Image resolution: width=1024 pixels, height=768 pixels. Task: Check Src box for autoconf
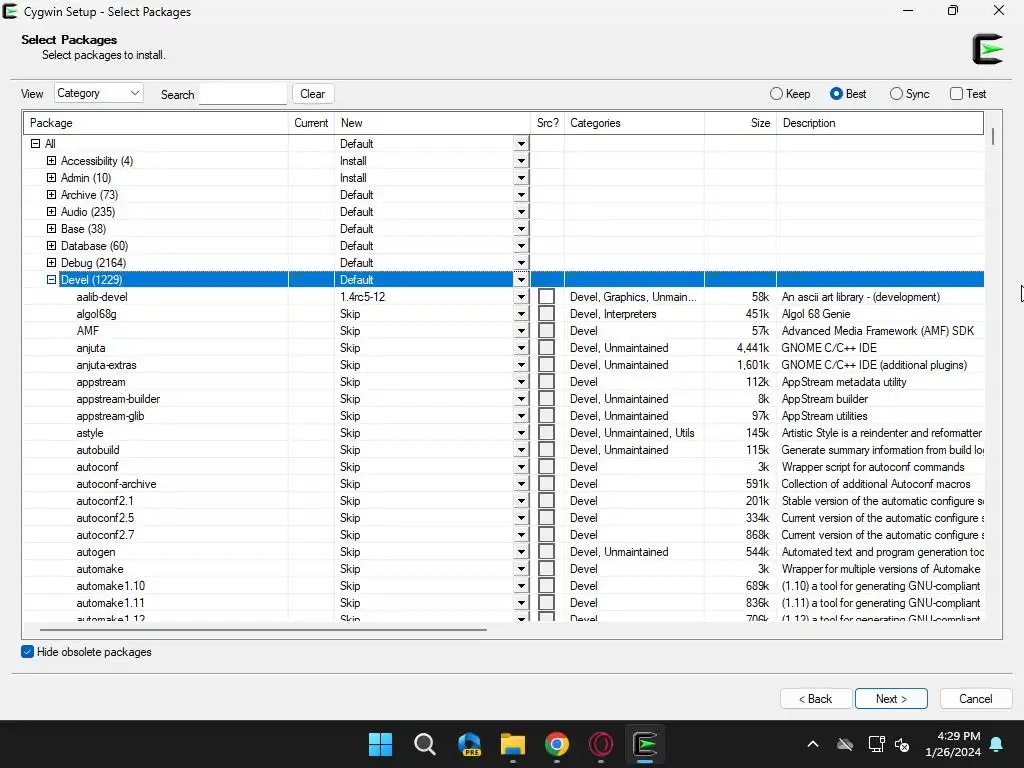547,466
